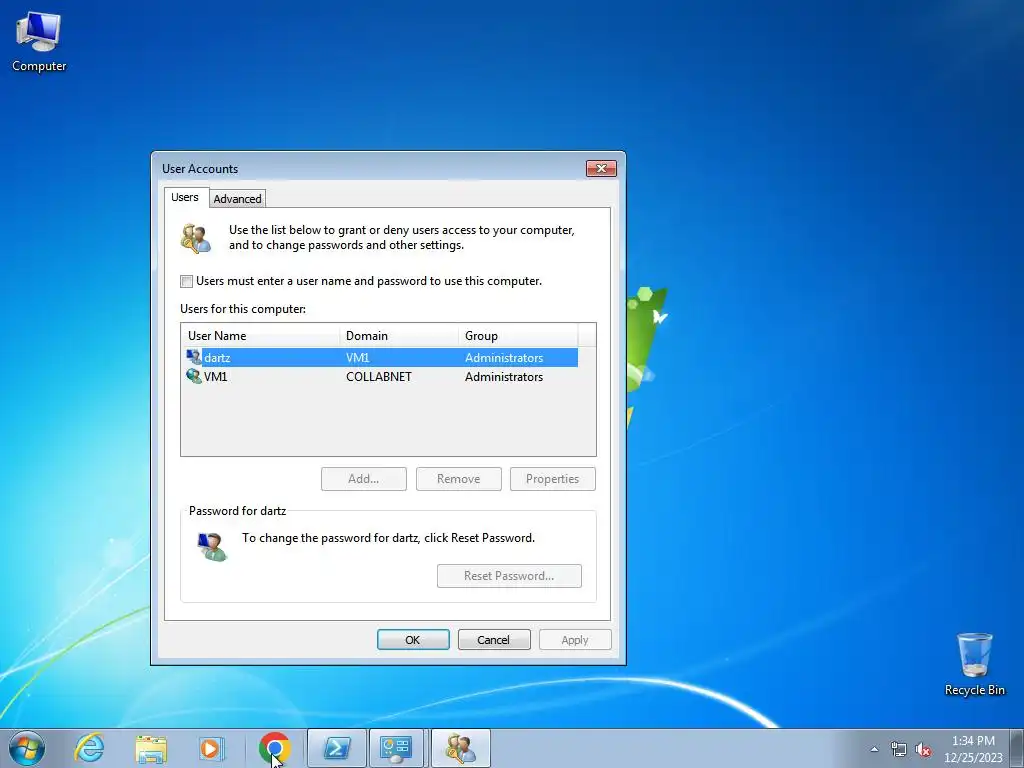Click the Cancel button
The height and width of the screenshot is (768, 1024).
coord(494,640)
